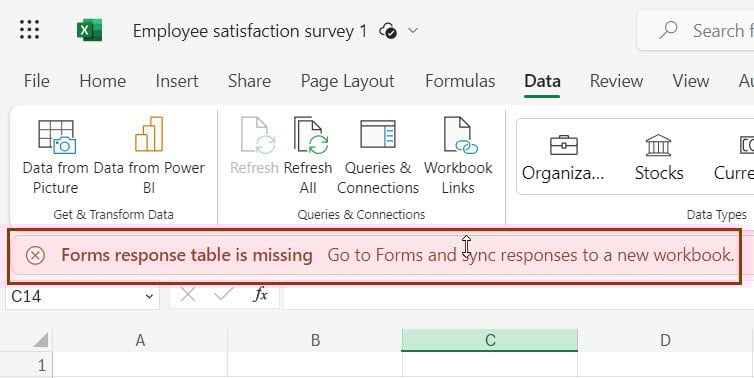
Task: Choose the Organization data type
Action: point(563,157)
